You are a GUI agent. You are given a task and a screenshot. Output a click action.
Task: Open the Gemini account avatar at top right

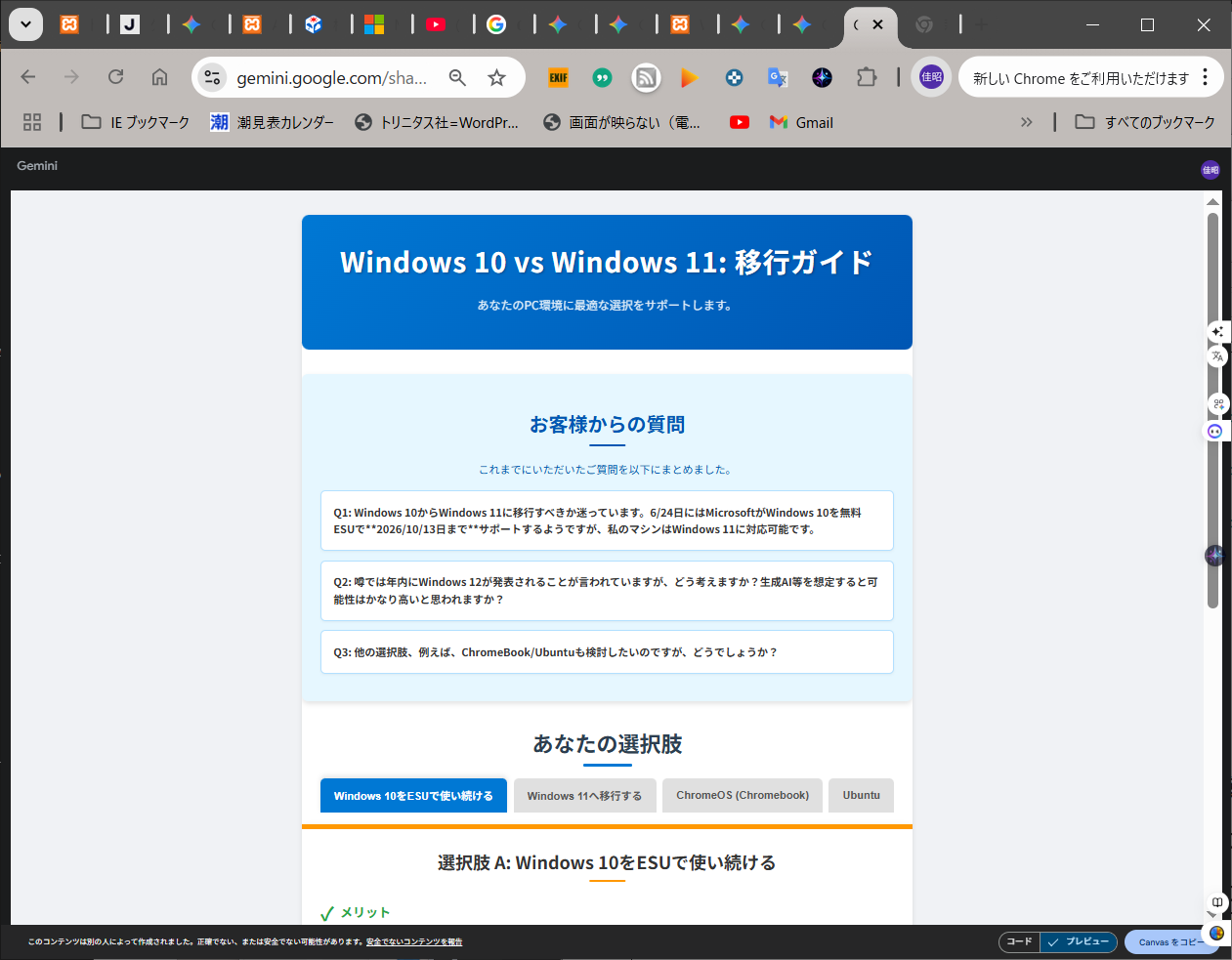pyautogui.click(x=1211, y=170)
